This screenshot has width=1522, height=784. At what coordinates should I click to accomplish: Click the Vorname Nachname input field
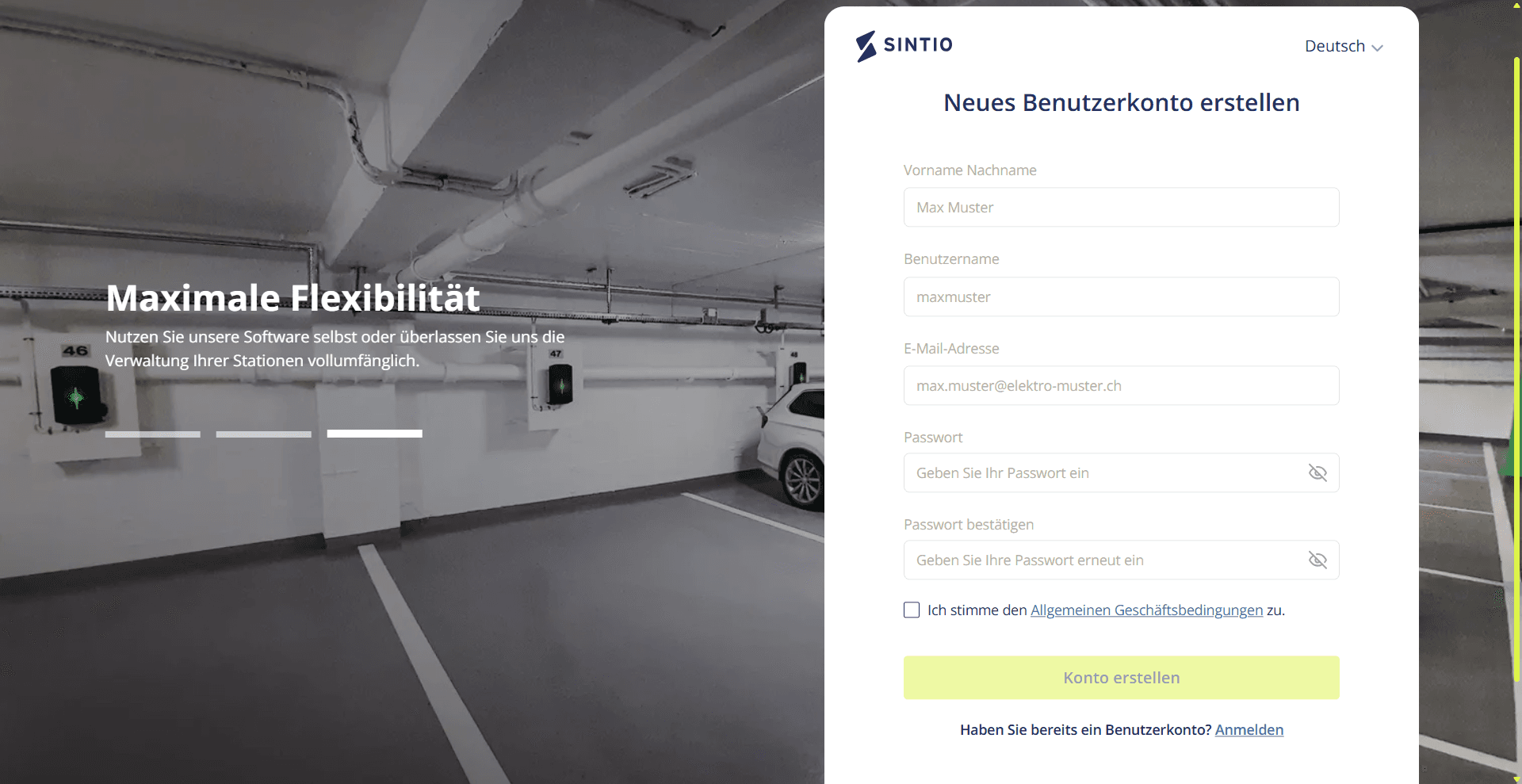(1121, 208)
